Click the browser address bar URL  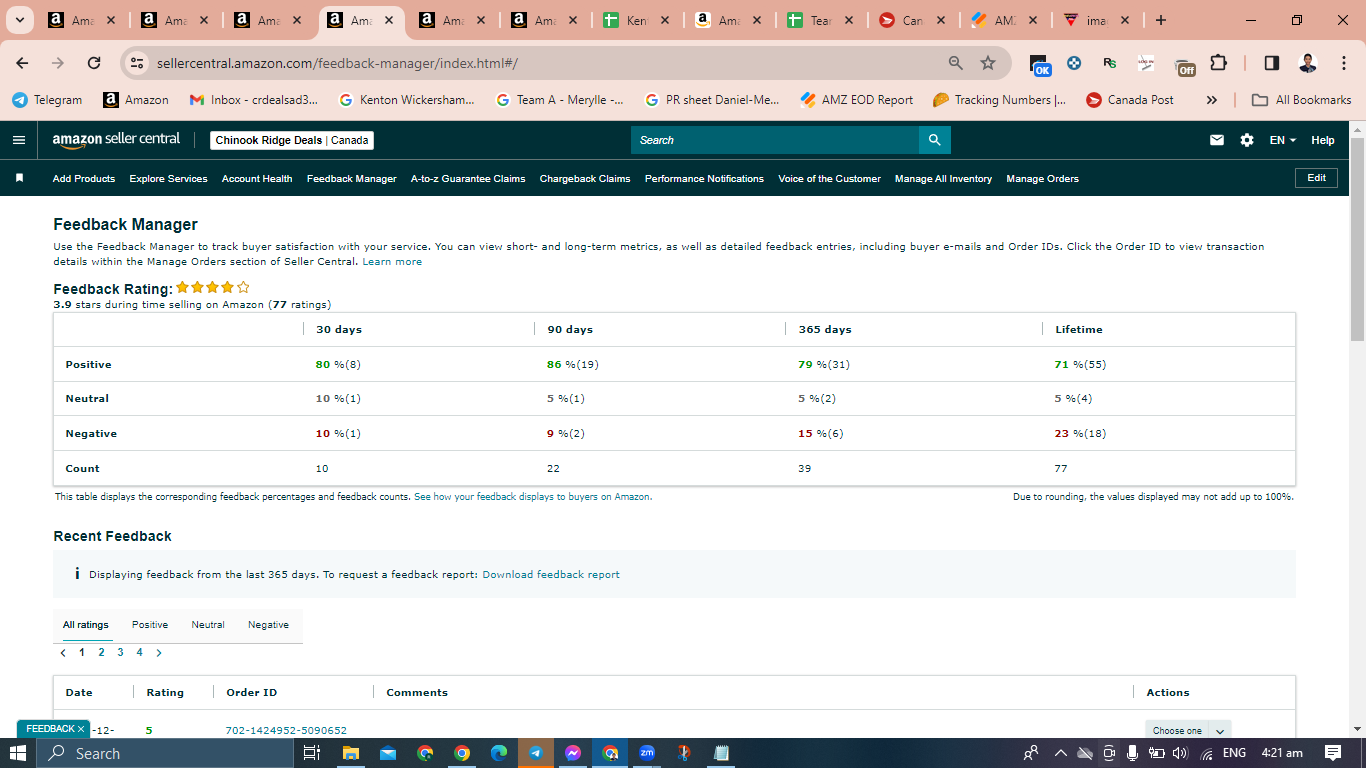[x=337, y=63]
